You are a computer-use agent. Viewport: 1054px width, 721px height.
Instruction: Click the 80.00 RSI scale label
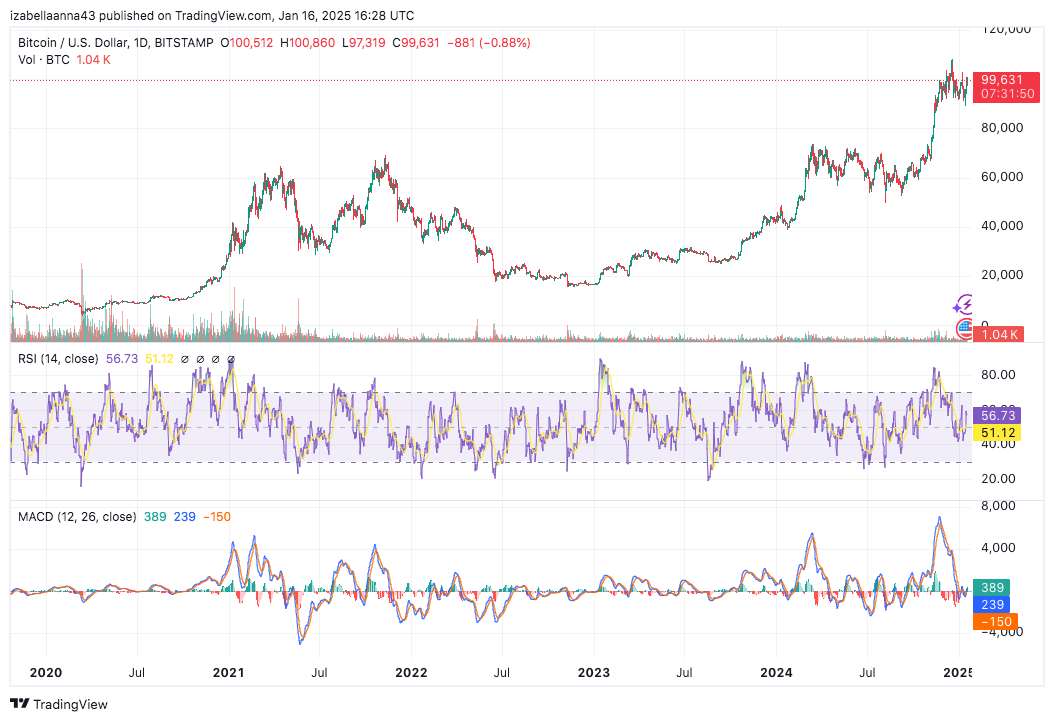point(998,375)
